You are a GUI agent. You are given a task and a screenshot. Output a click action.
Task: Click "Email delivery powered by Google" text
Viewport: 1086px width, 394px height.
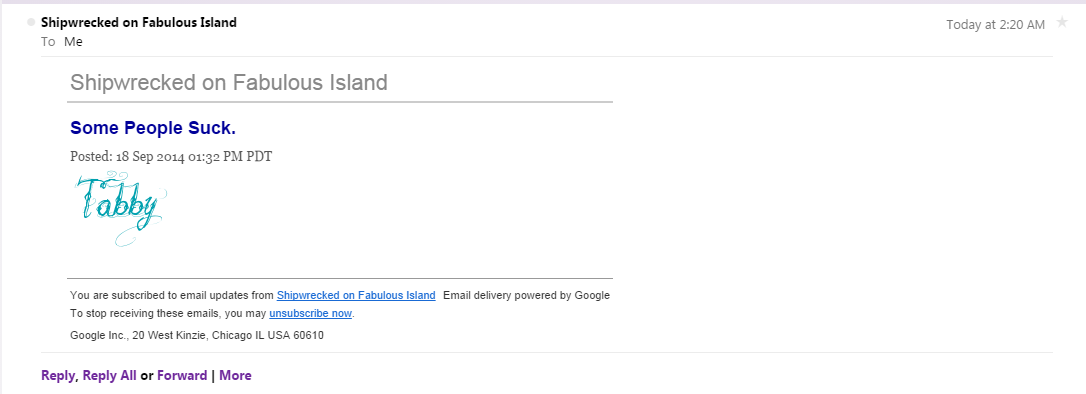pos(526,295)
